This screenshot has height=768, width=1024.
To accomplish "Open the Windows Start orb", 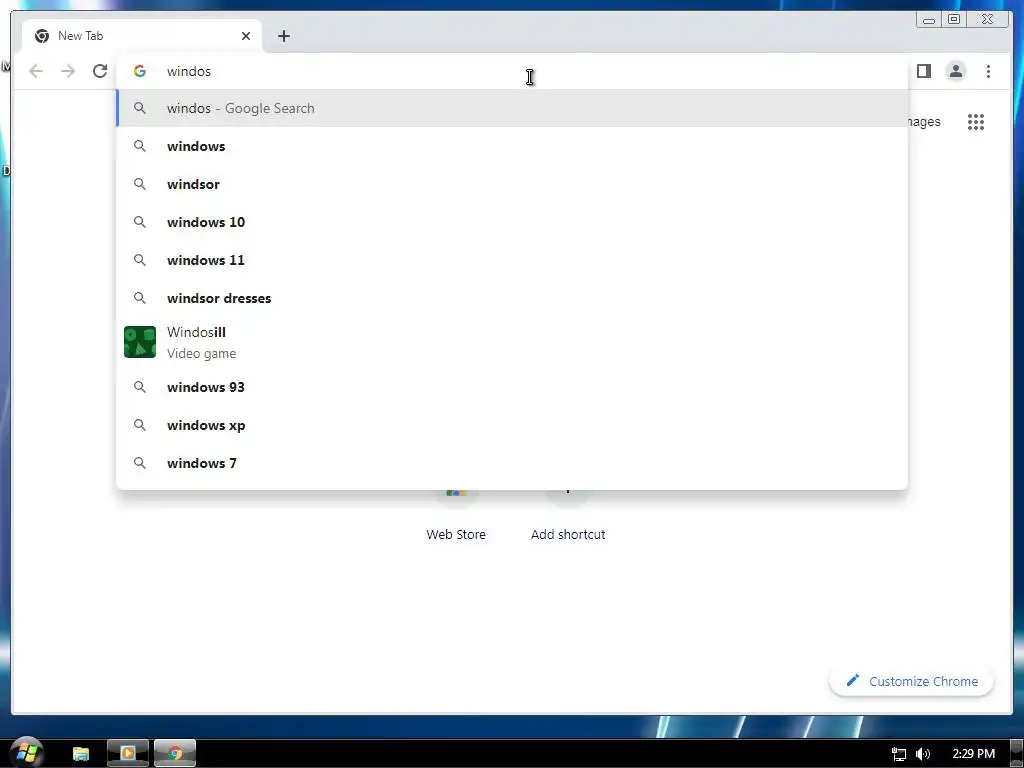I will [x=26, y=752].
